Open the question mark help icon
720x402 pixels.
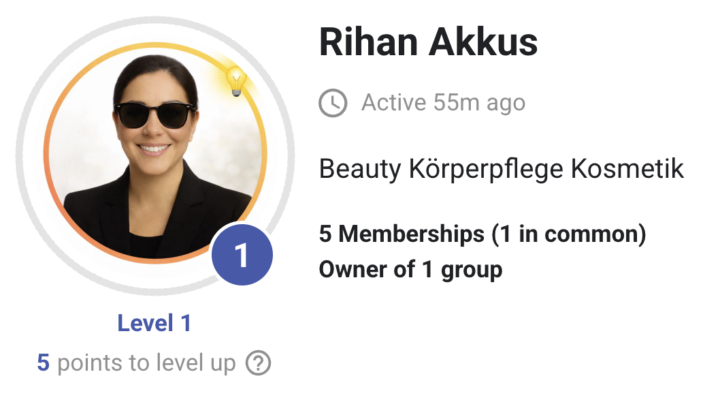[x=258, y=363]
